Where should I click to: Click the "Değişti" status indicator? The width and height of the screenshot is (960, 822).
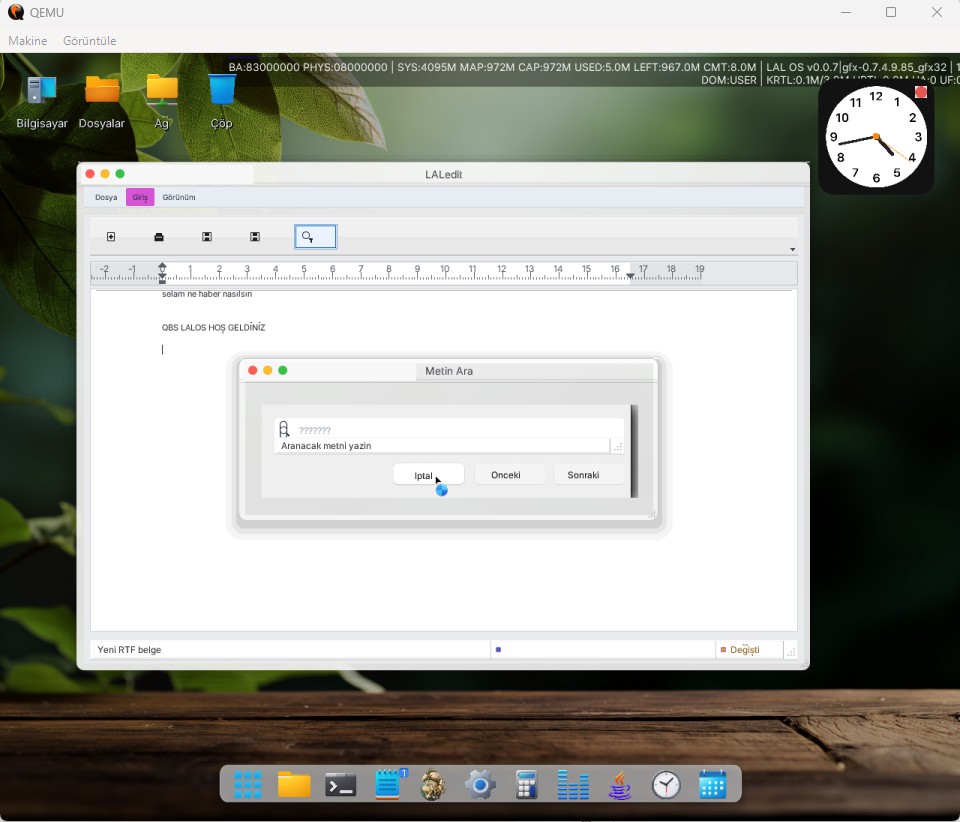tap(740, 649)
